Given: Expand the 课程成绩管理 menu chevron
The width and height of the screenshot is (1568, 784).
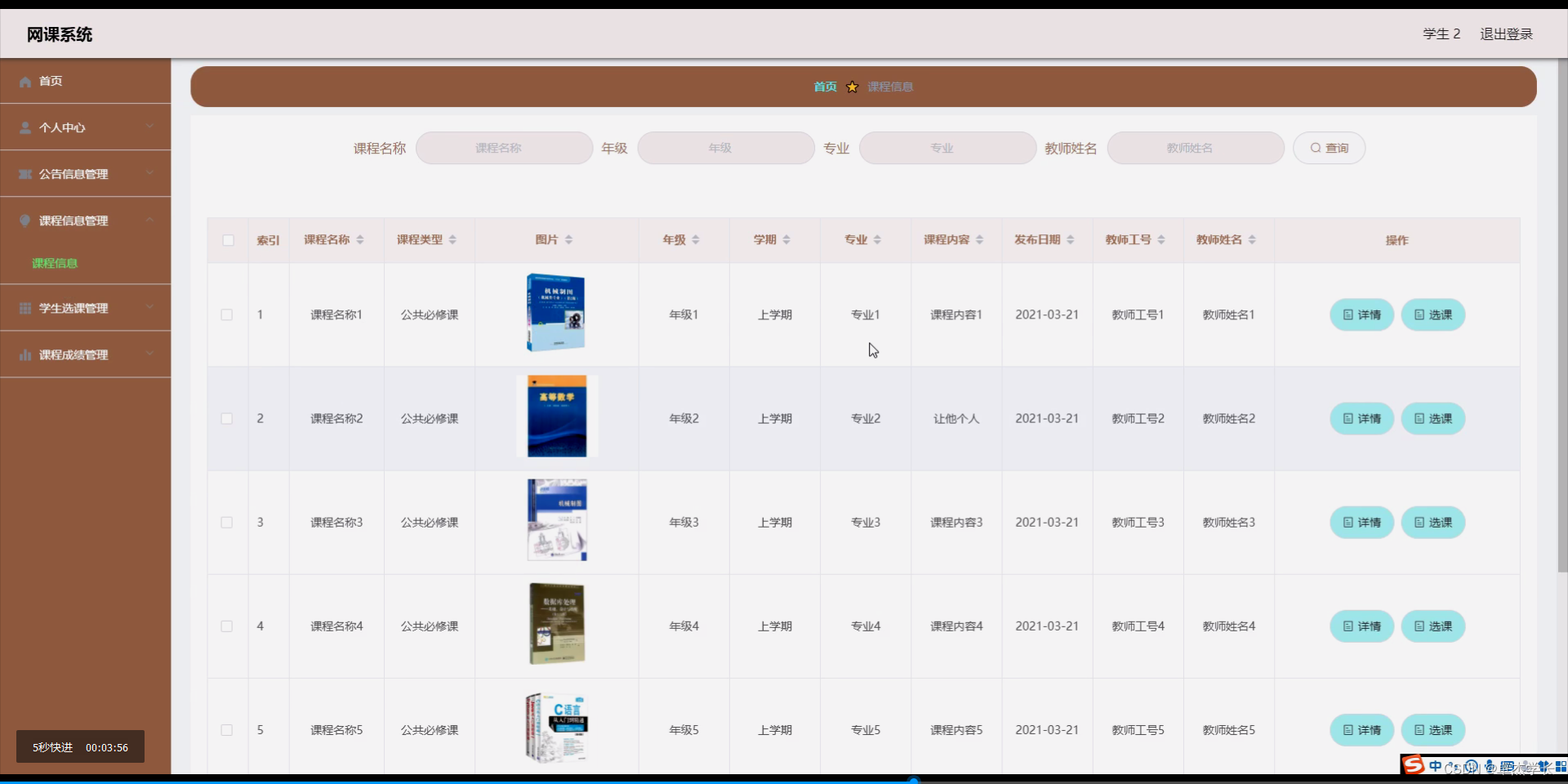Looking at the screenshot, I should tap(150, 354).
